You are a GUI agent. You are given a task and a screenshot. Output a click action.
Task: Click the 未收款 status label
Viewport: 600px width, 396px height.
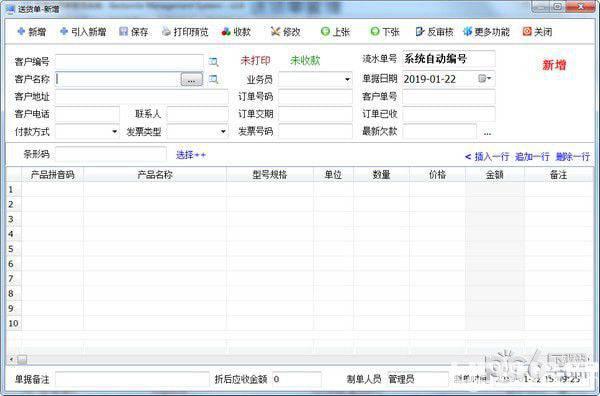point(305,60)
